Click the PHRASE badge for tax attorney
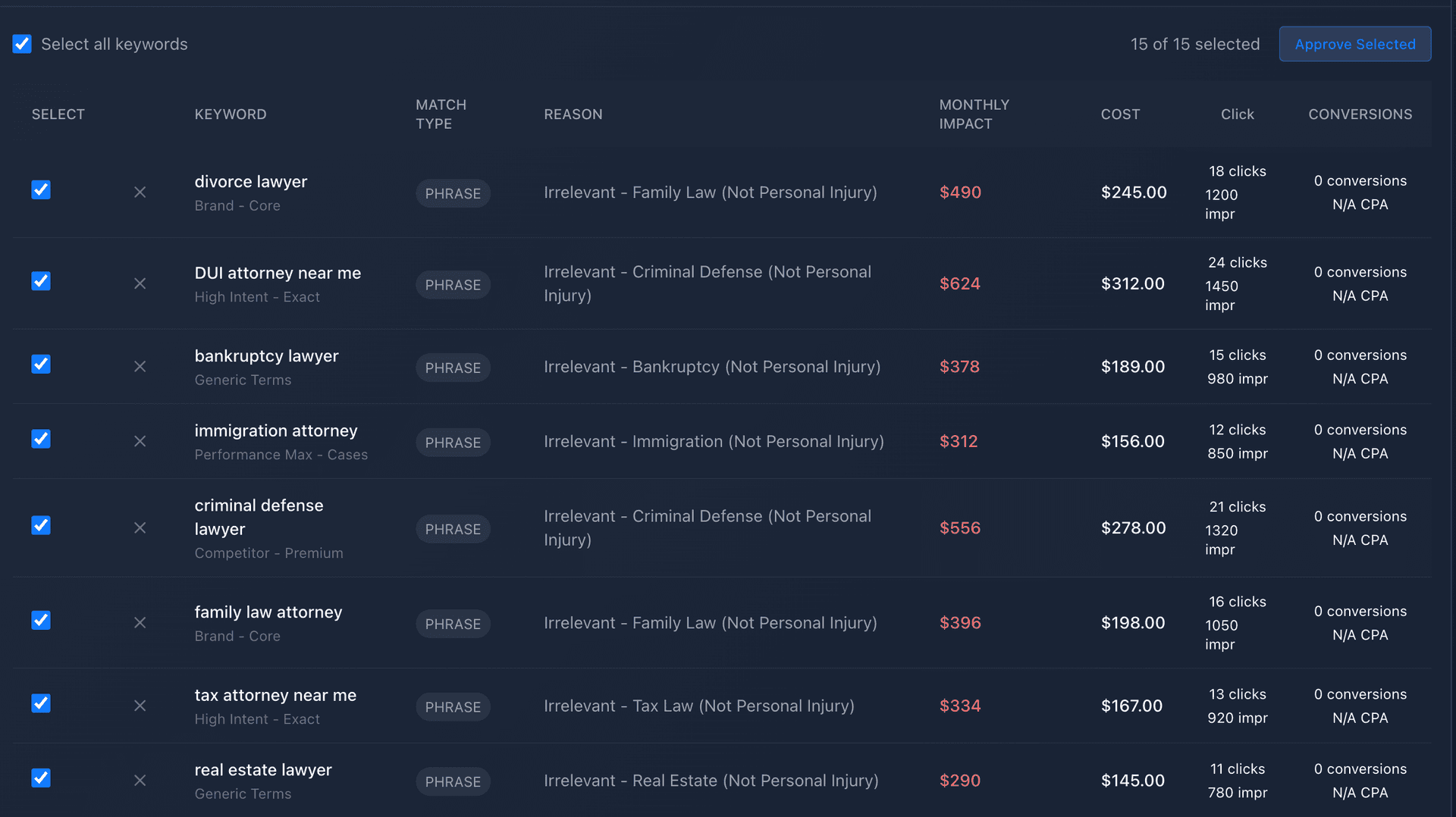The image size is (1456, 817). click(x=453, y=706)
